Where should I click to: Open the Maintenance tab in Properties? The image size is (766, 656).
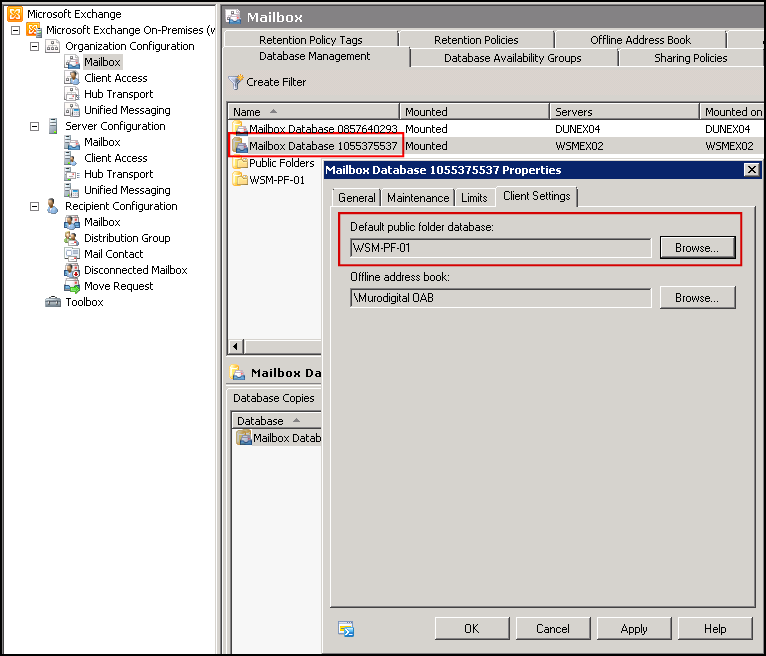tap(418, 198)
